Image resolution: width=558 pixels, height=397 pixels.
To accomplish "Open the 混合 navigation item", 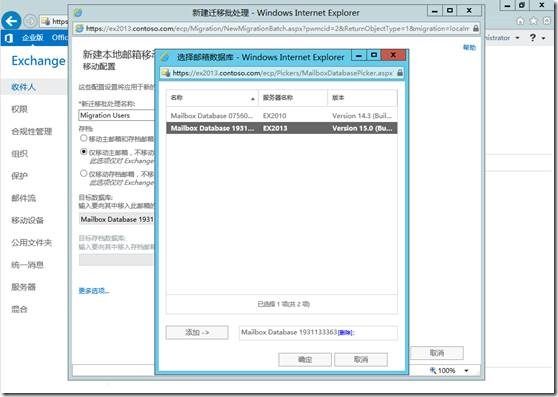I will point(19,309).
